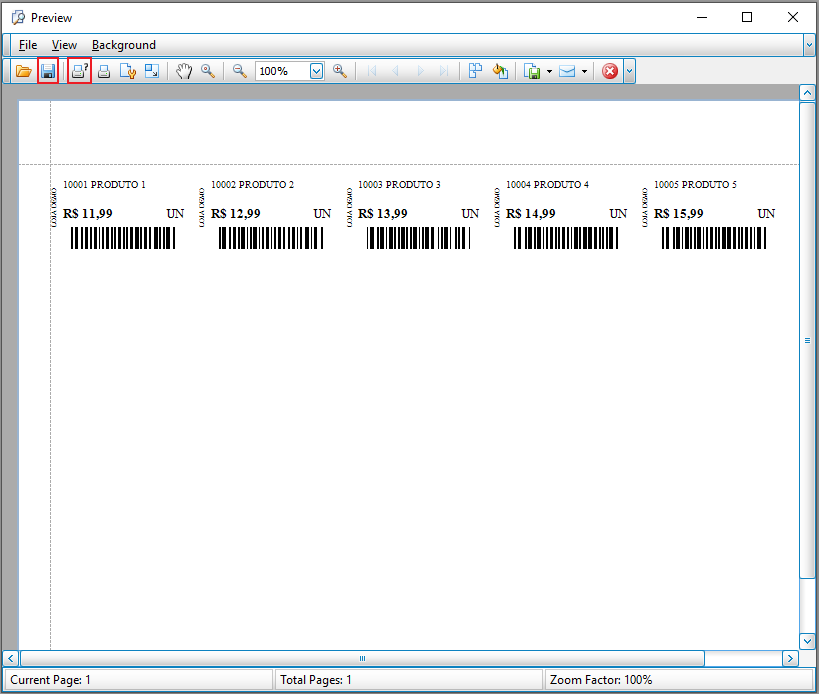
Task: Click the quick print printer icon
Action: point(104,72)
